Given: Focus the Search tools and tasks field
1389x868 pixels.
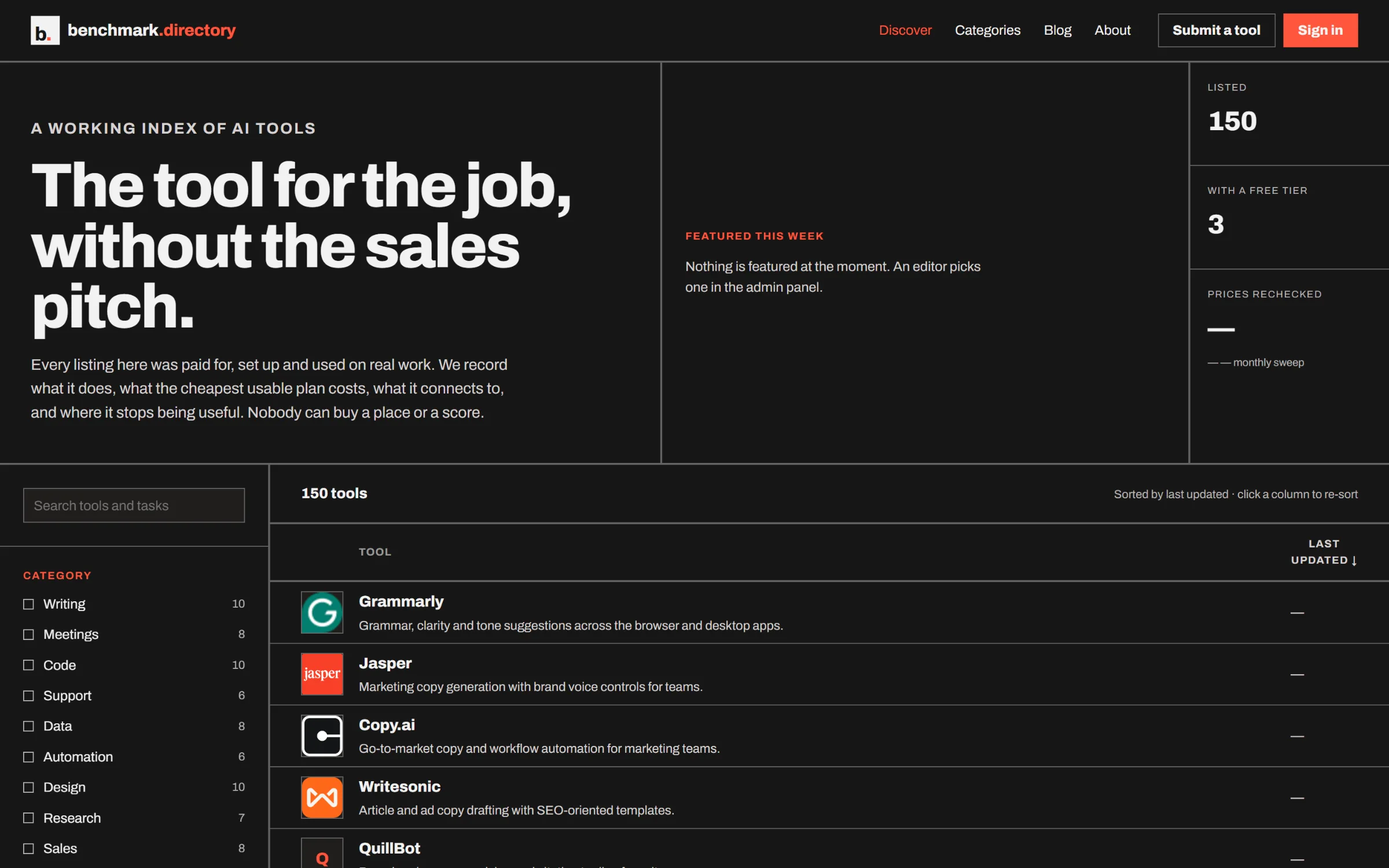Looking at the screenshot, I should [x=134, y=505].
